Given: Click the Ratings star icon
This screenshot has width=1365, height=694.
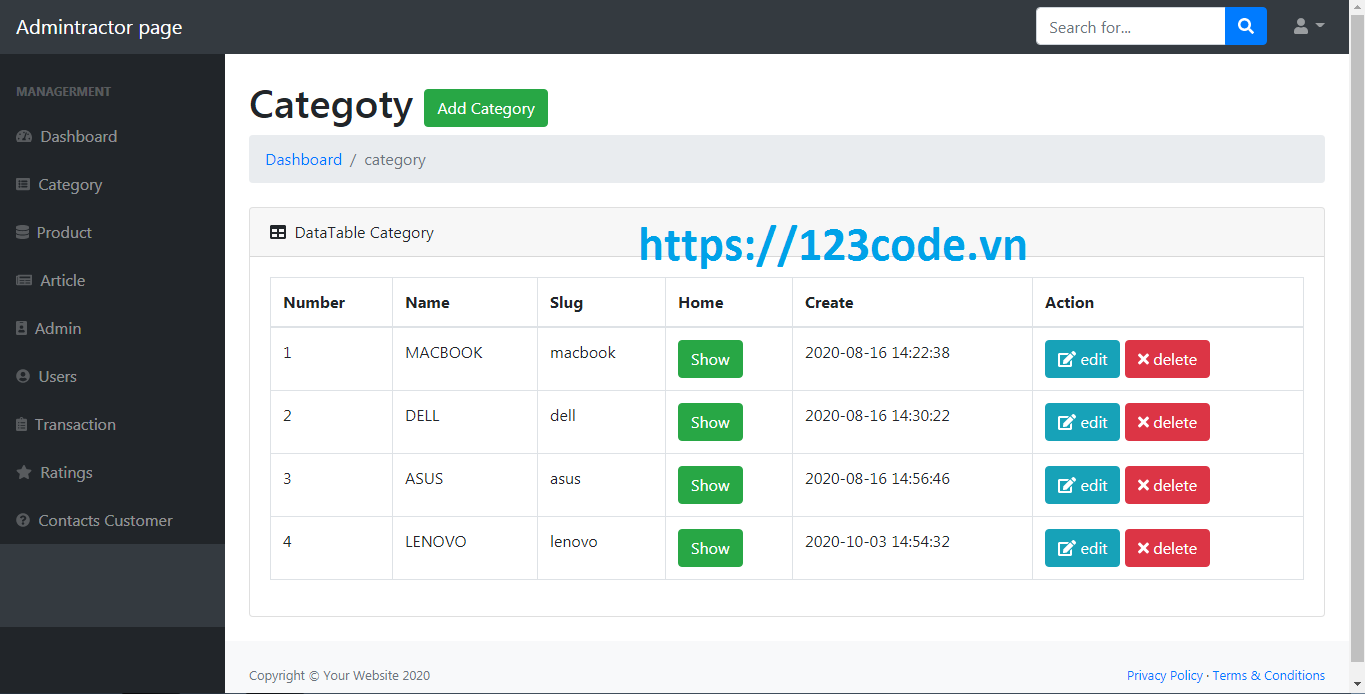Looking at the screenshot, I should tap(22, 472).
